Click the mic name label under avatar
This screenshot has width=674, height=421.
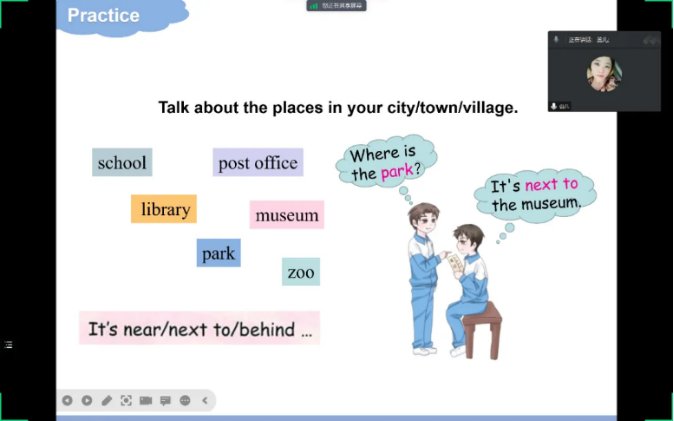pos(560,105)
